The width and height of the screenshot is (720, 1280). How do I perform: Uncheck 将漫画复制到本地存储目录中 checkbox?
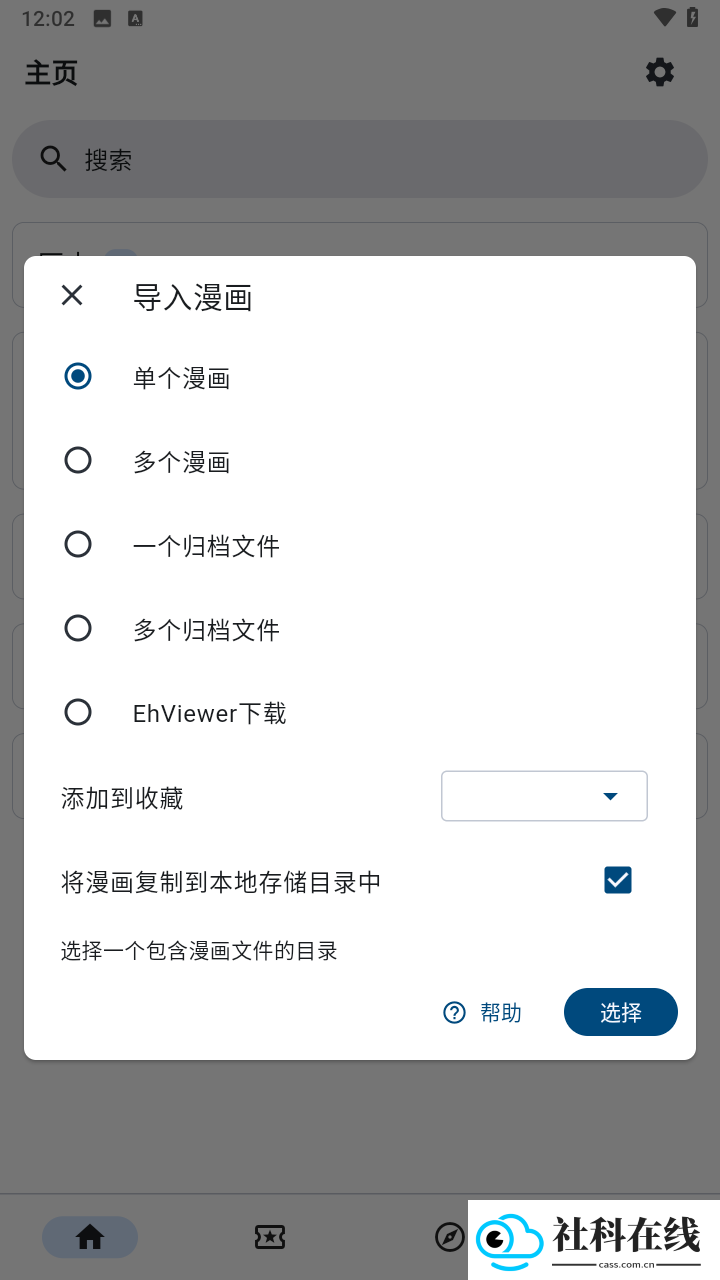pos(618,880)
